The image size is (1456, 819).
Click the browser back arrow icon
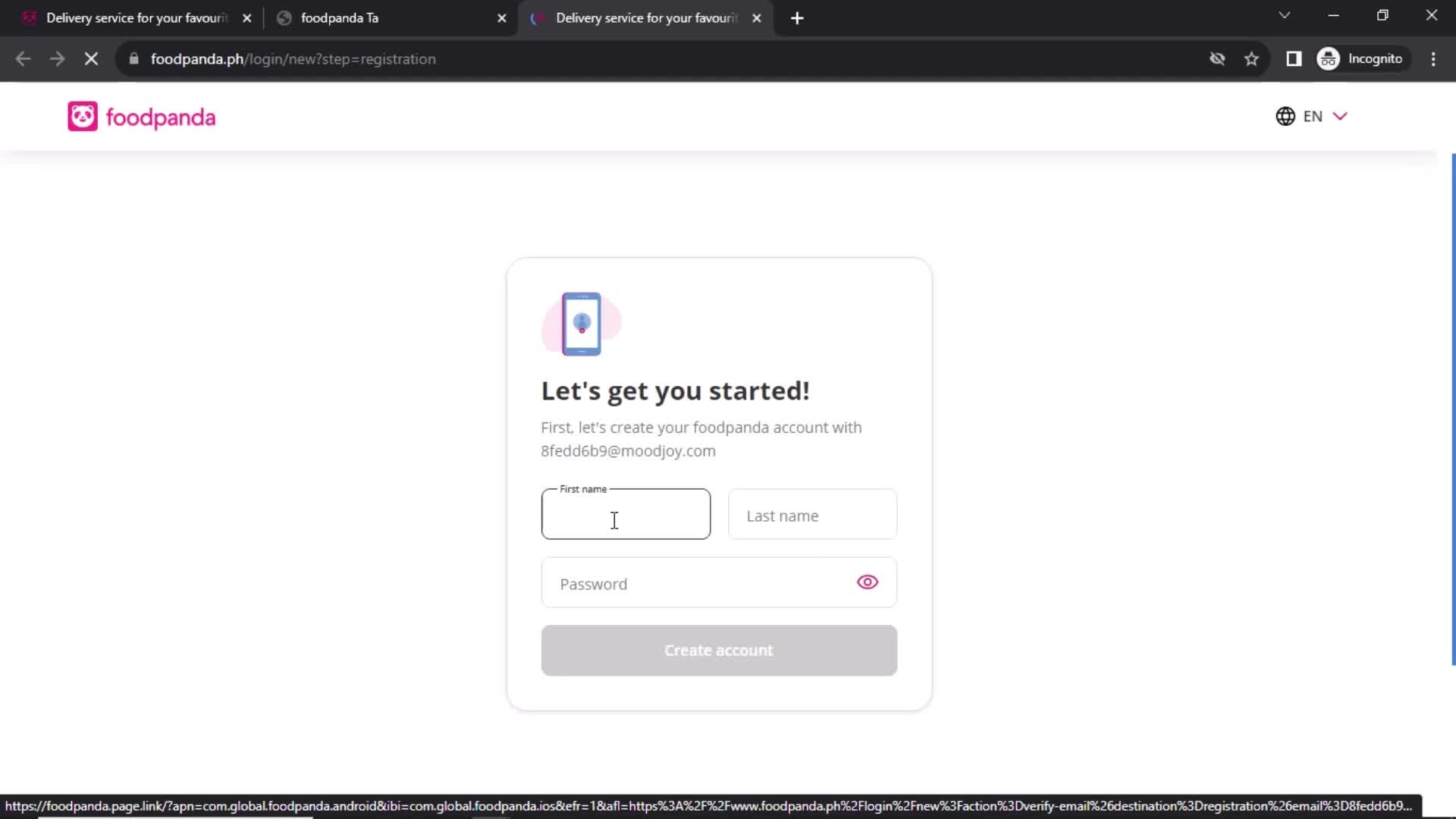pyautogui.click(x=23, y=59)
